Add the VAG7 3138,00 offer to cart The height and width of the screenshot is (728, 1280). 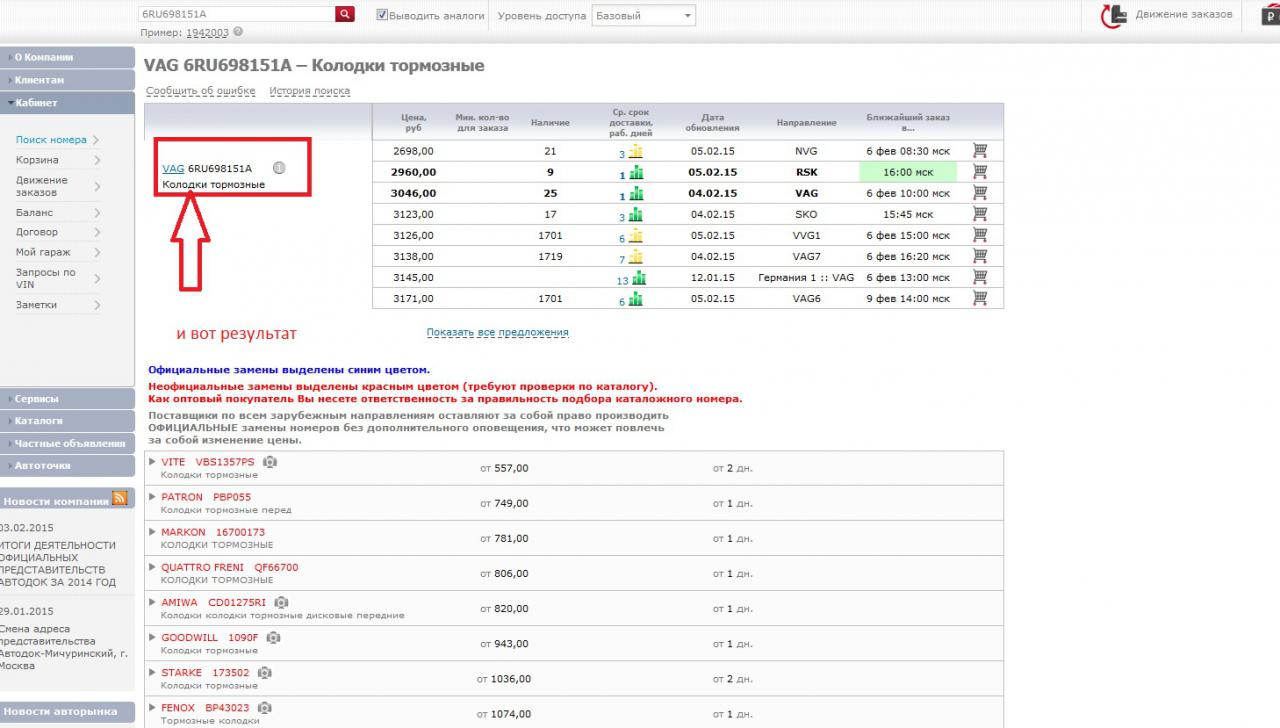click(x=980, y=256)
